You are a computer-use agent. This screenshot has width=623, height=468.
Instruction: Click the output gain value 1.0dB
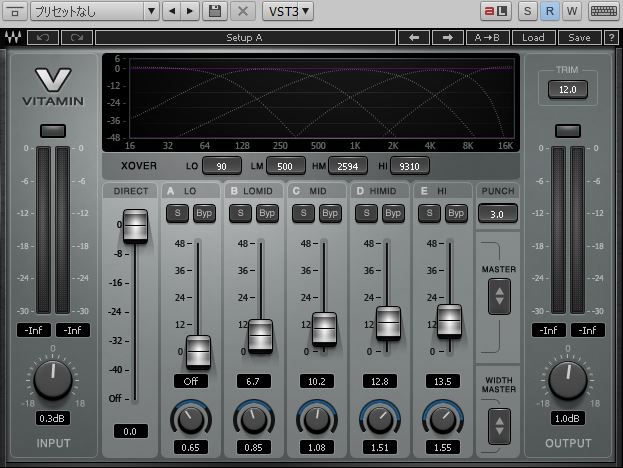[x=567, y=418]
